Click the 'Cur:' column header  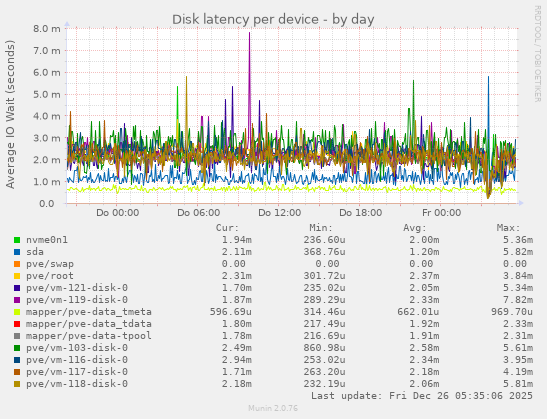coord(227,228)
